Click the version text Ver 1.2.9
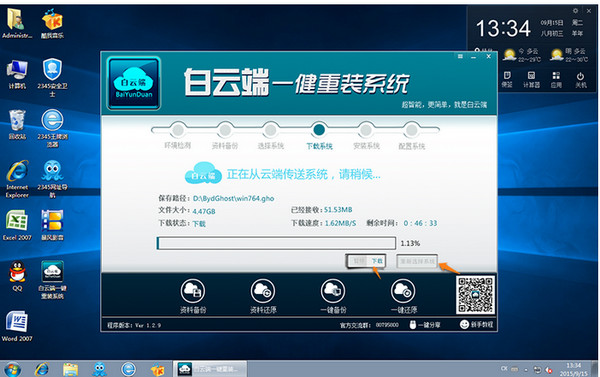 click(x=148, y=325)
